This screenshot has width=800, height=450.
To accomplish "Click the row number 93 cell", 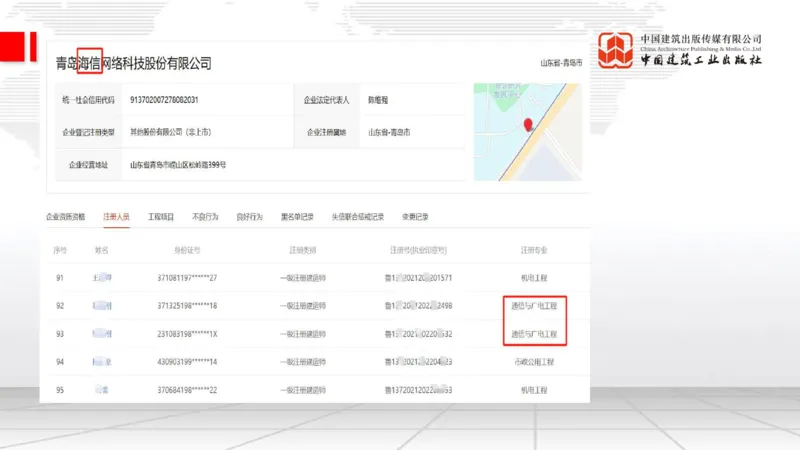I will [60, 334].
